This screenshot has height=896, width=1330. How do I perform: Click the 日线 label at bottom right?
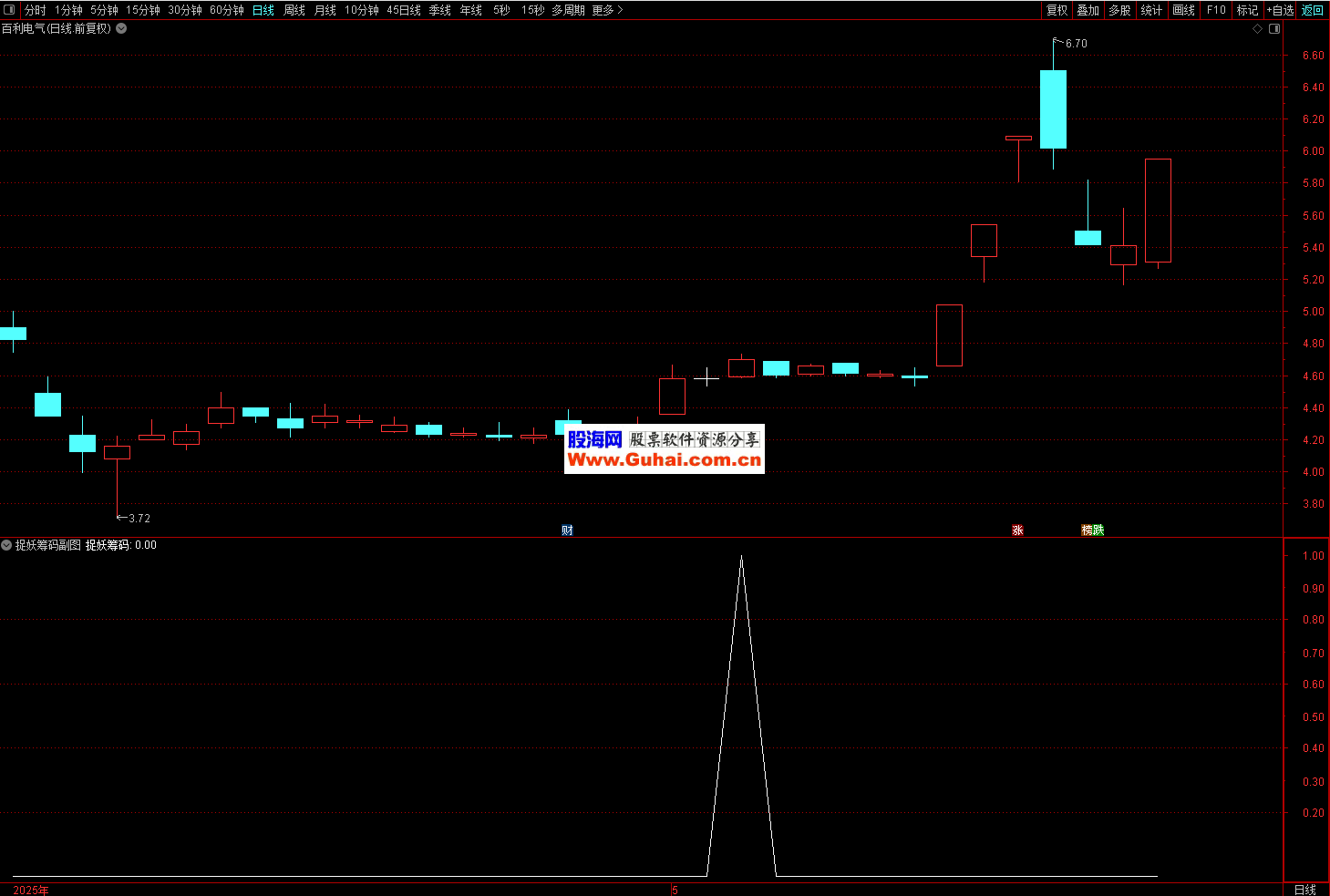[x=1305, y=890]
